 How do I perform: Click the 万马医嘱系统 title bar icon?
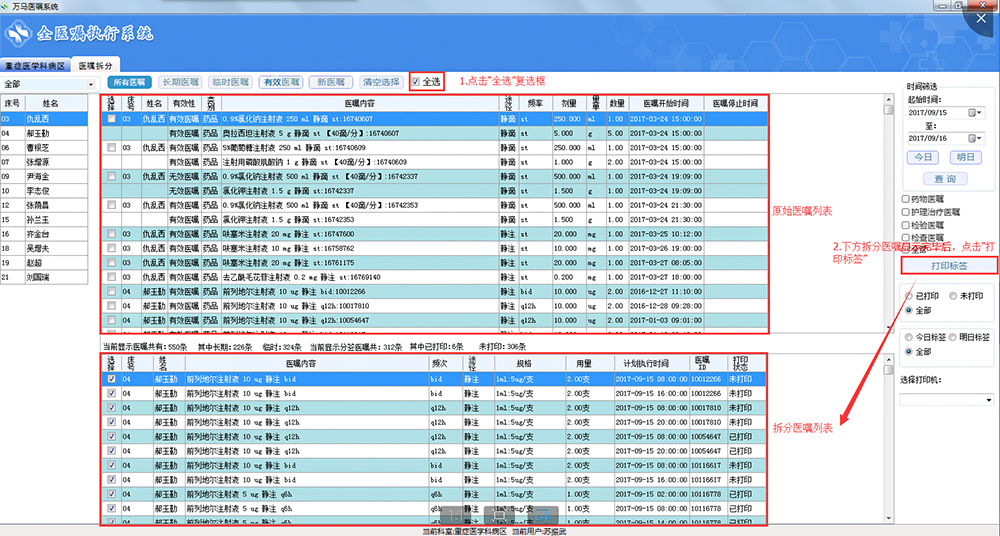[x=7, y=6]
